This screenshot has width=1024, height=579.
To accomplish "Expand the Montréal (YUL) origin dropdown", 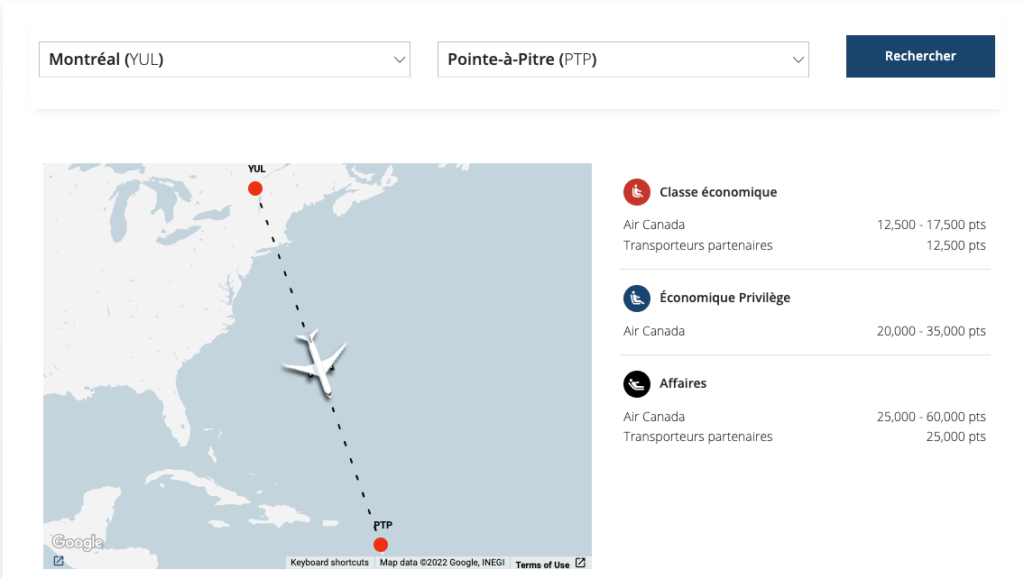I will click(223, 59).
